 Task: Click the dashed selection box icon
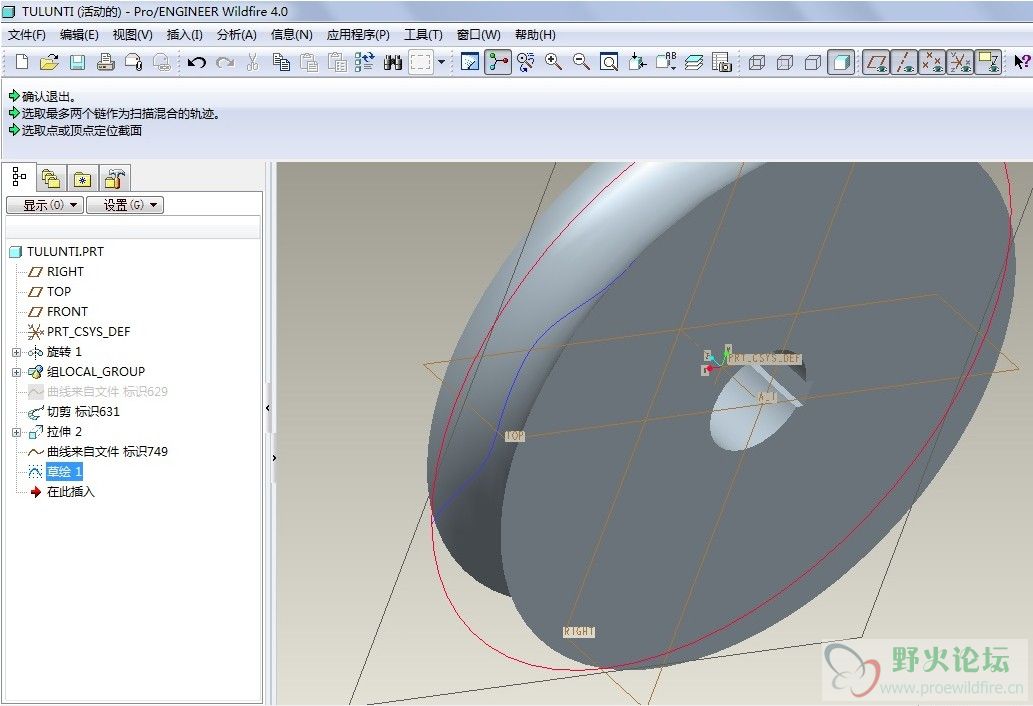tap(421, 62)
